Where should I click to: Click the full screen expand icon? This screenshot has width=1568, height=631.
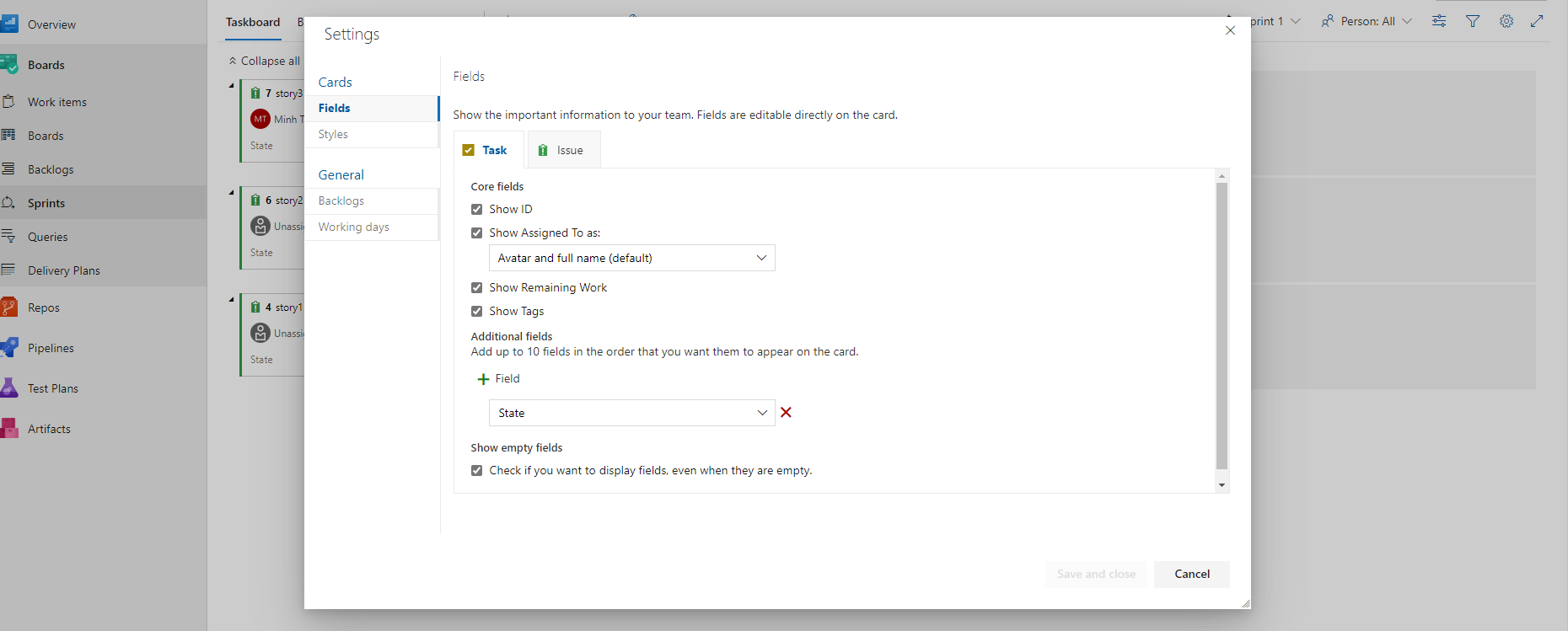click(1537, 21)
